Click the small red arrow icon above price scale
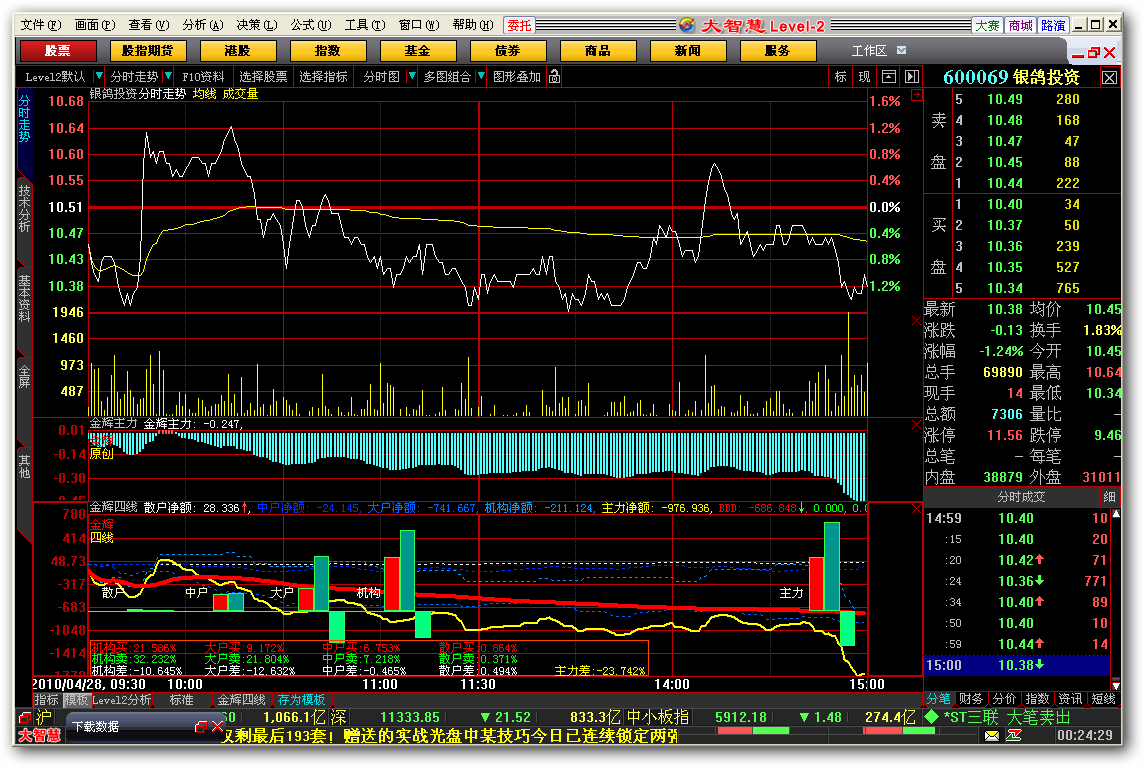Image resolution: width=1144 pixels, height=767 pixels. 916,95
